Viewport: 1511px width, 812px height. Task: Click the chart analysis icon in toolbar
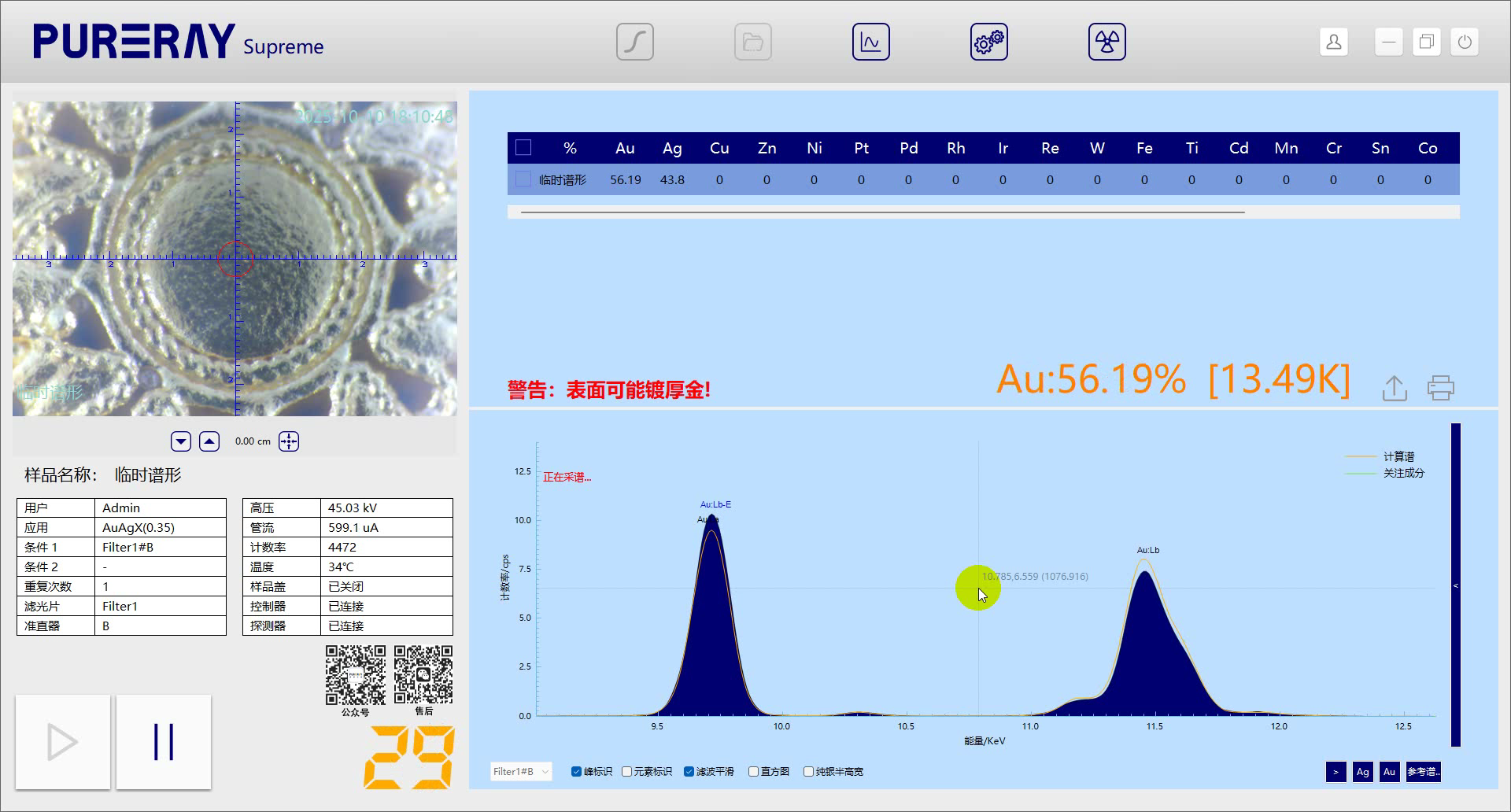(870, 42)
